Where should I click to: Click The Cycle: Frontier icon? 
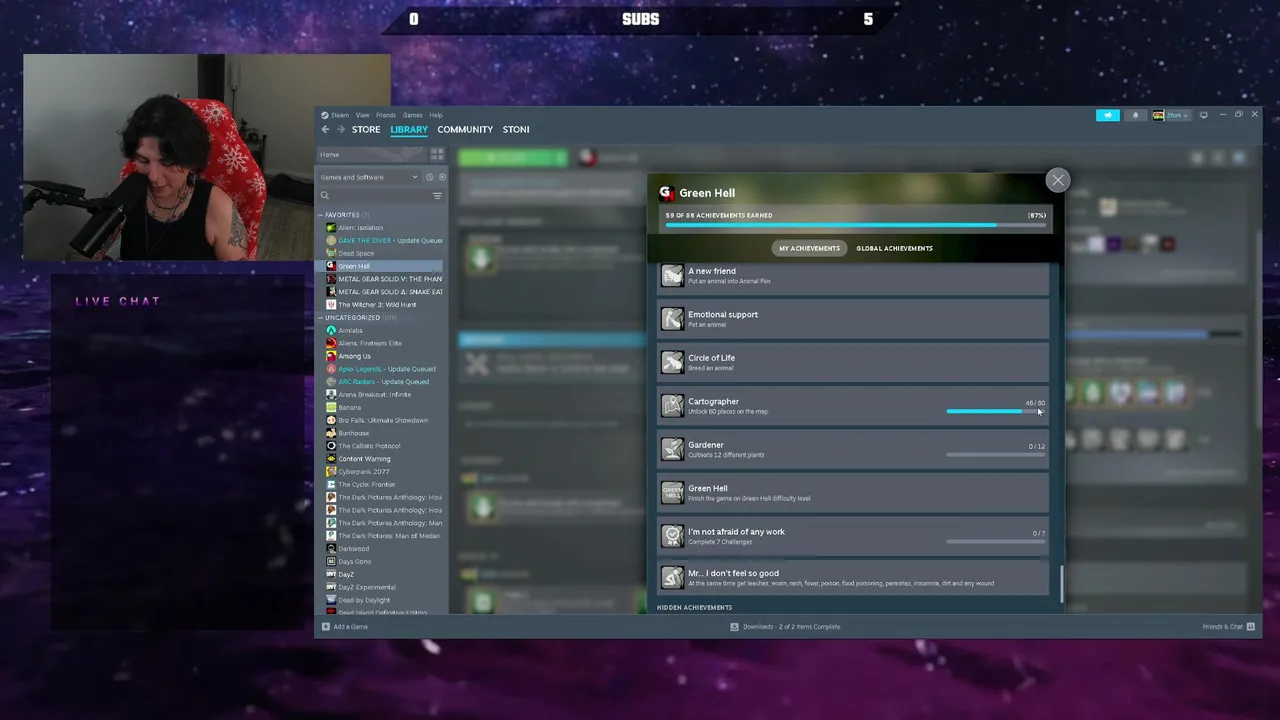[331, 484]
